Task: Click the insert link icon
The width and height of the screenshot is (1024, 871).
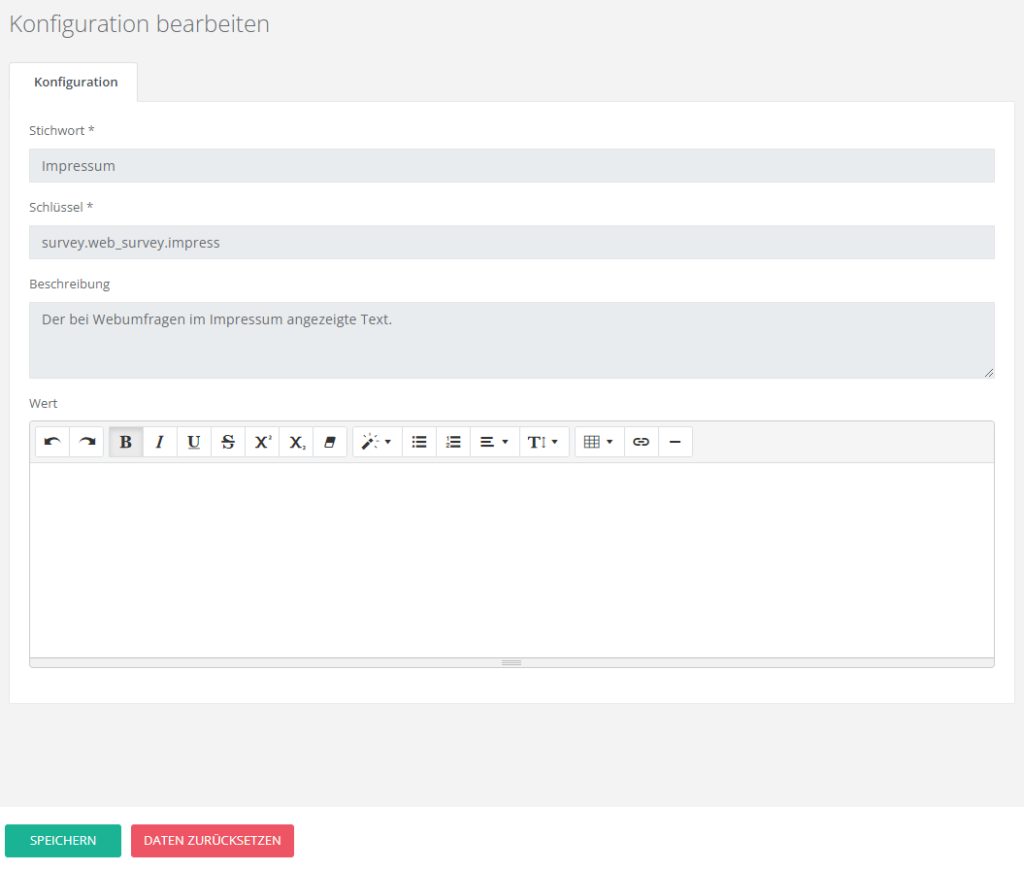Action: click(x=641, y=442)
